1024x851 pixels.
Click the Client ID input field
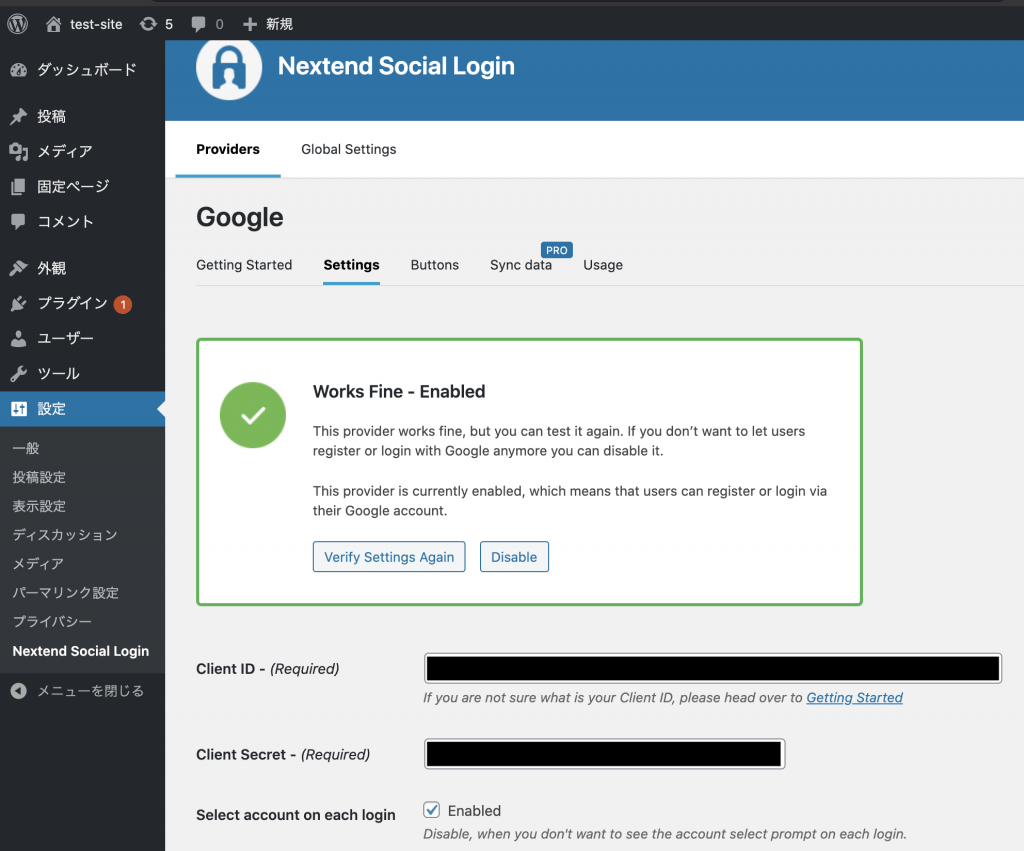[x=712, y=668]
